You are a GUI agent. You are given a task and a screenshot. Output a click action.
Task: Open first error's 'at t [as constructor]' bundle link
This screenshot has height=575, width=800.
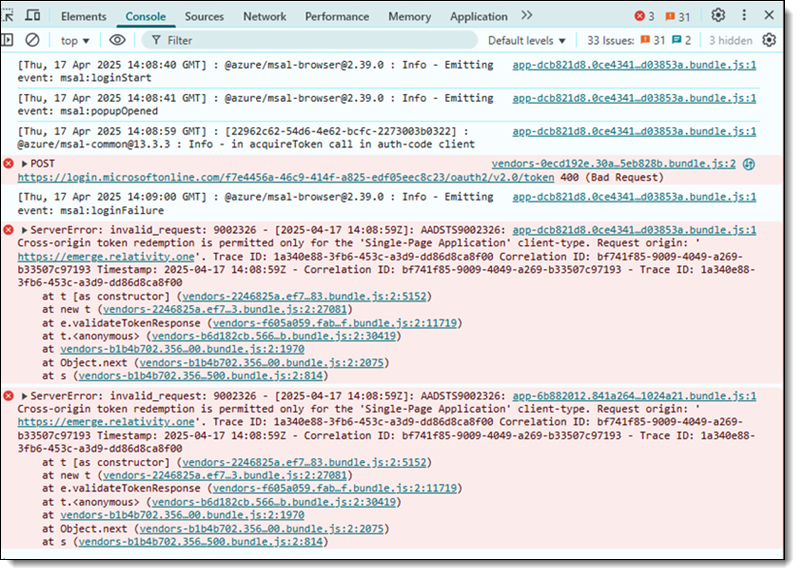305,296
